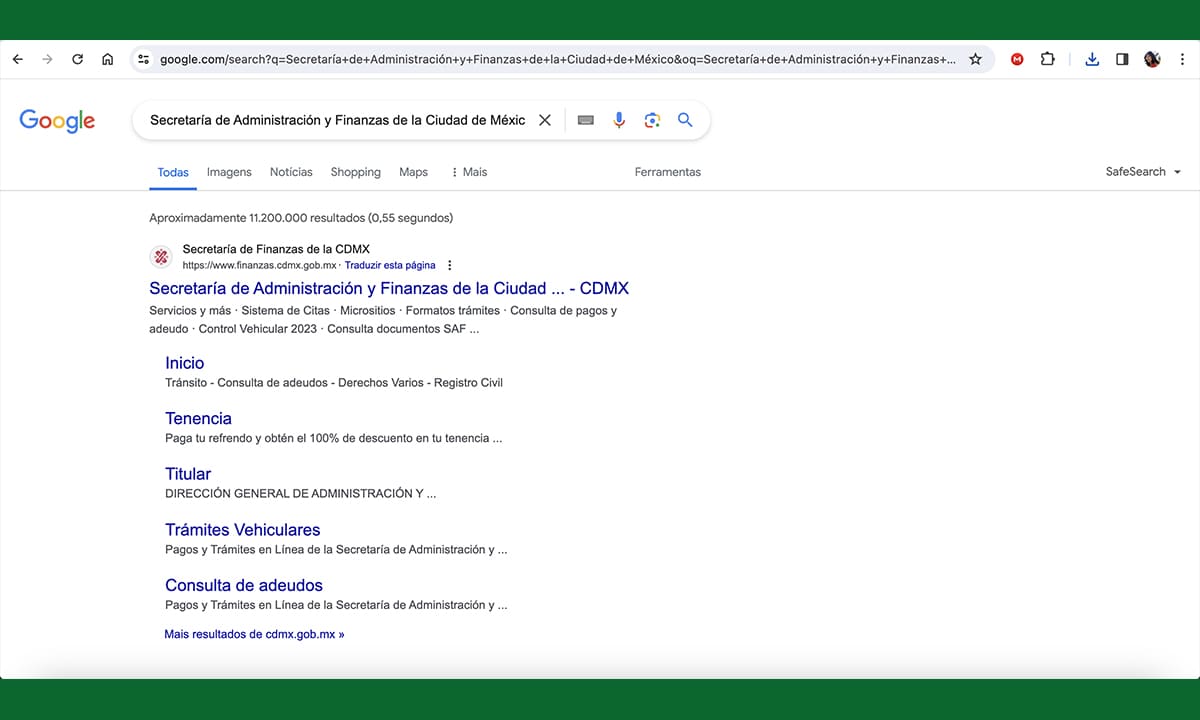This screenshot has width=1200, height=720.
Task: Switch to the Maps tab
Action: 413,172
